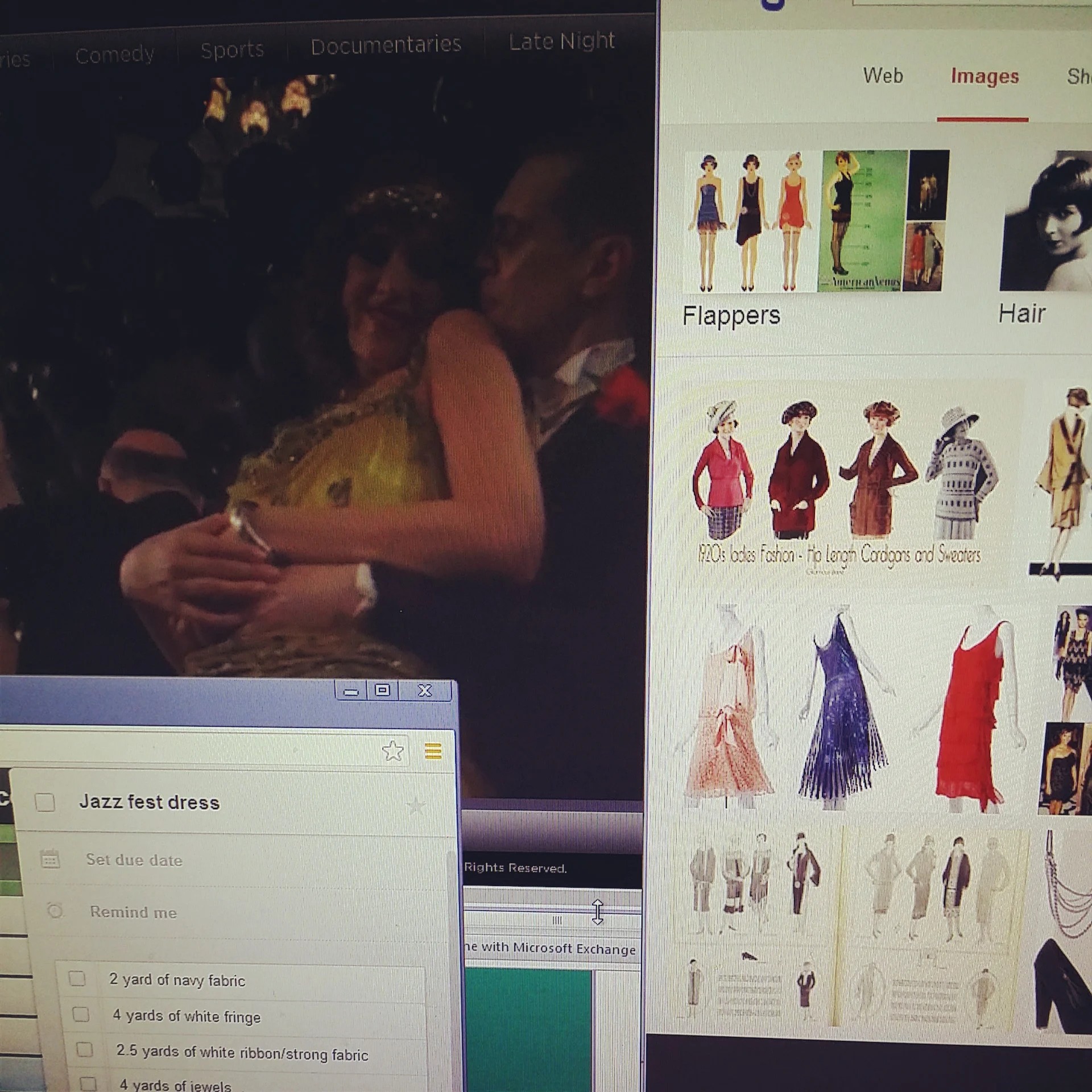Click the browser bookmark star icon
1092x1092 pixels.
392,751
